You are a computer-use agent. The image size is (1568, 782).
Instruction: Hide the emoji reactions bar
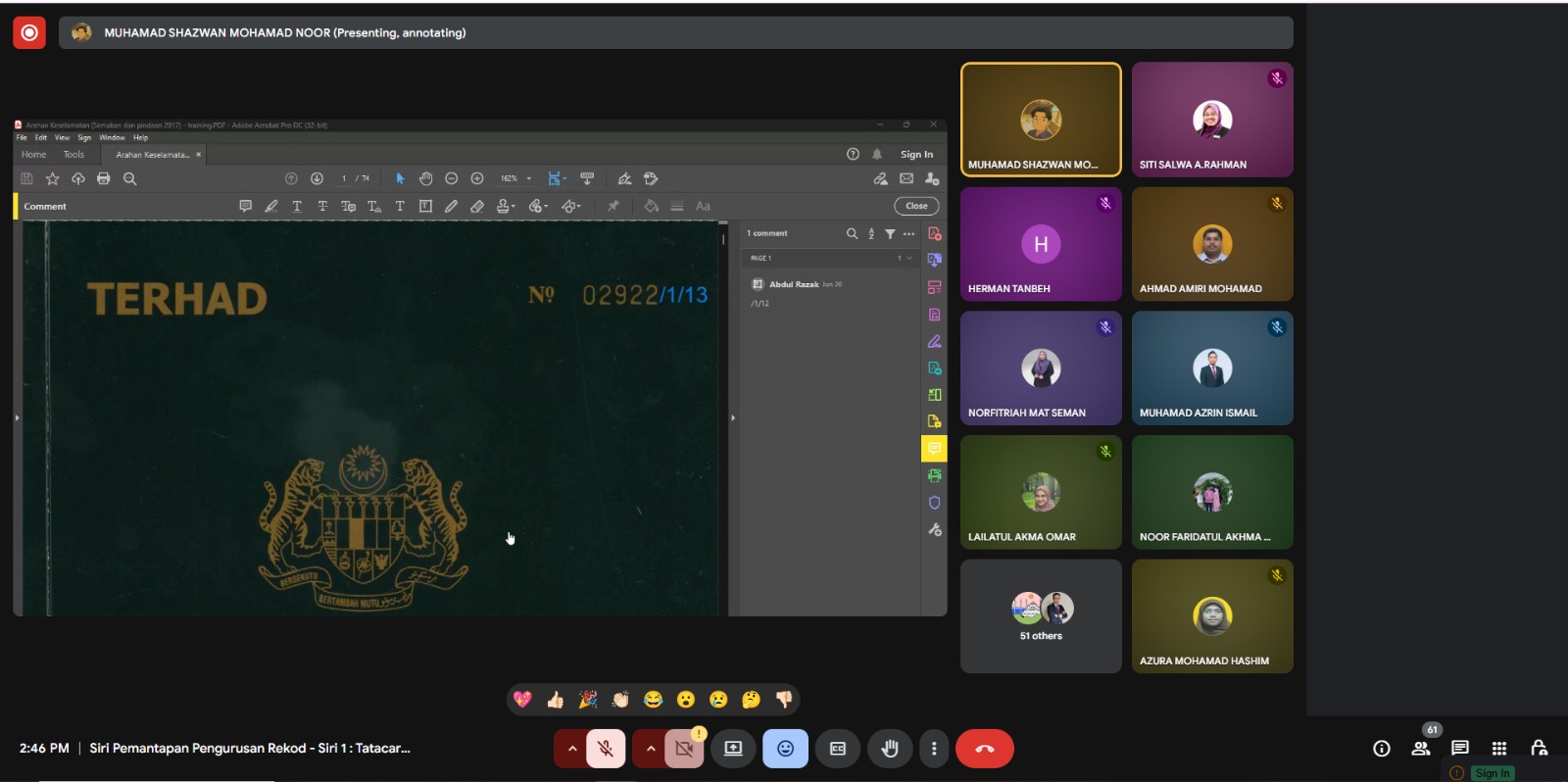click(x=785, y=749)
